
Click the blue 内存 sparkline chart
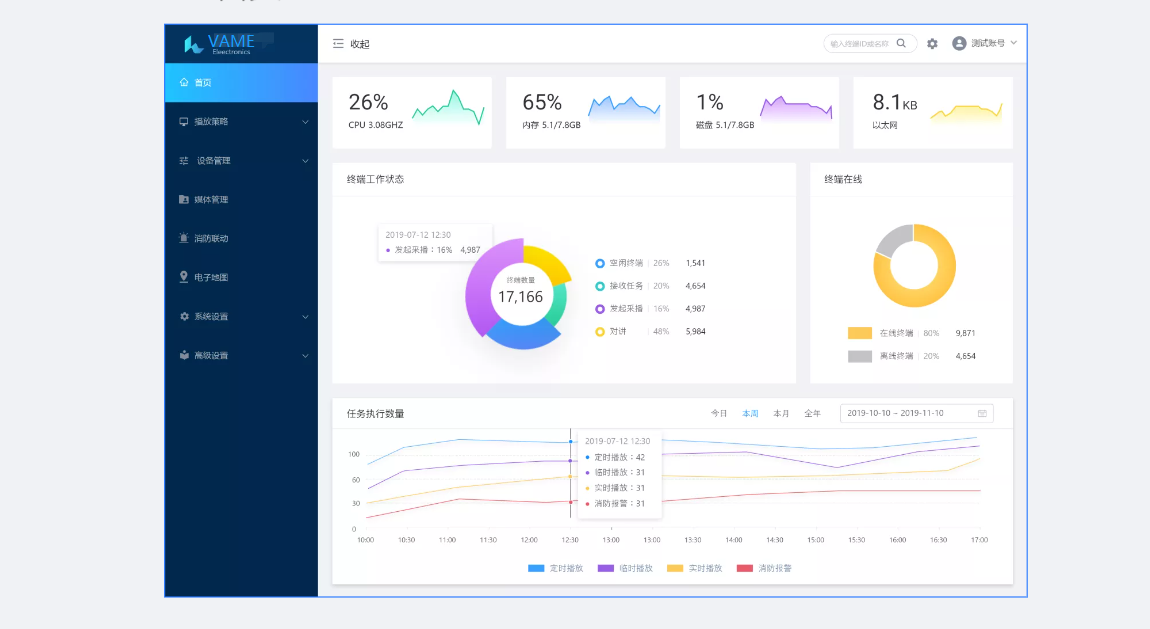[x=624, y=108]
